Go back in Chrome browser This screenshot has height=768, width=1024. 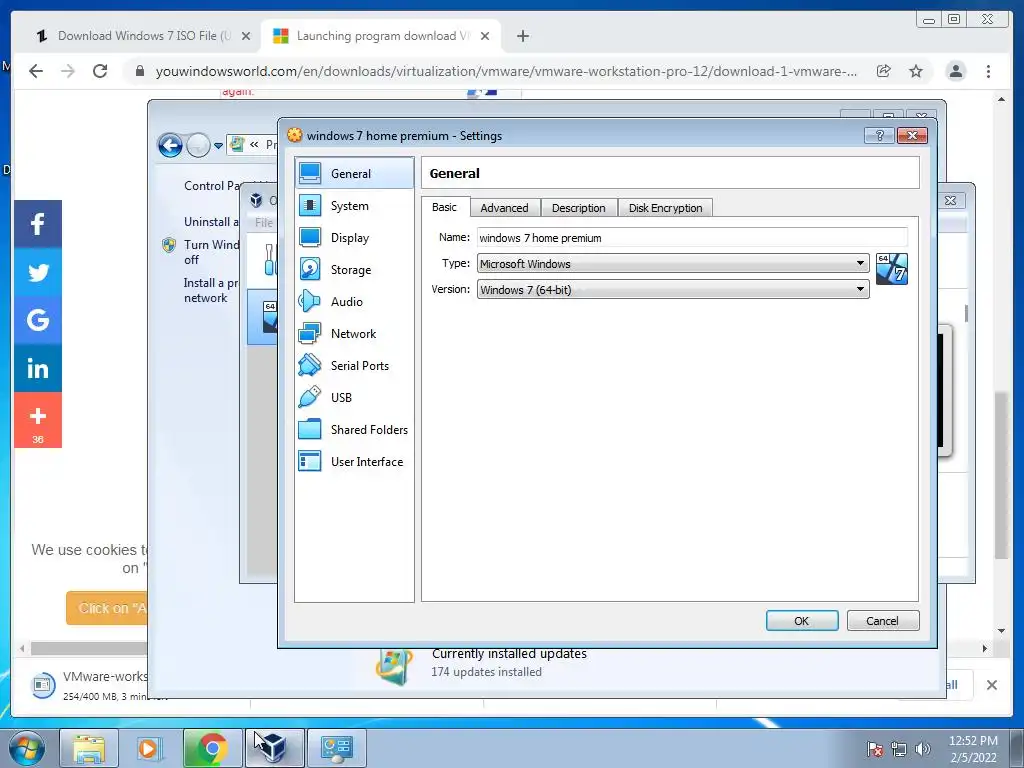point(36,71)
